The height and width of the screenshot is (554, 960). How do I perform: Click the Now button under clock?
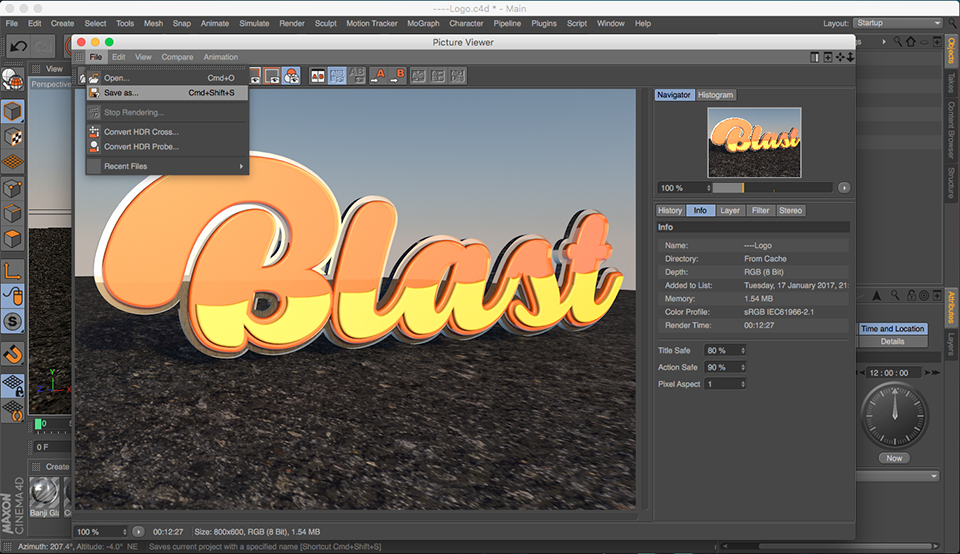[894, 459]
